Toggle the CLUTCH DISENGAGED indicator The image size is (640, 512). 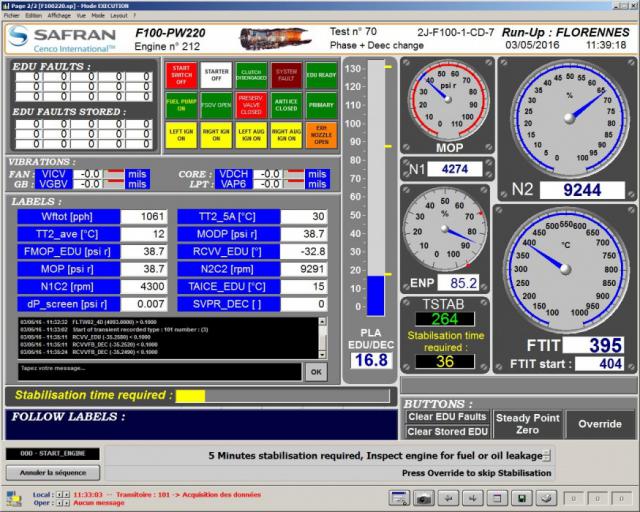pyautogui.click(x=251, y=75)
